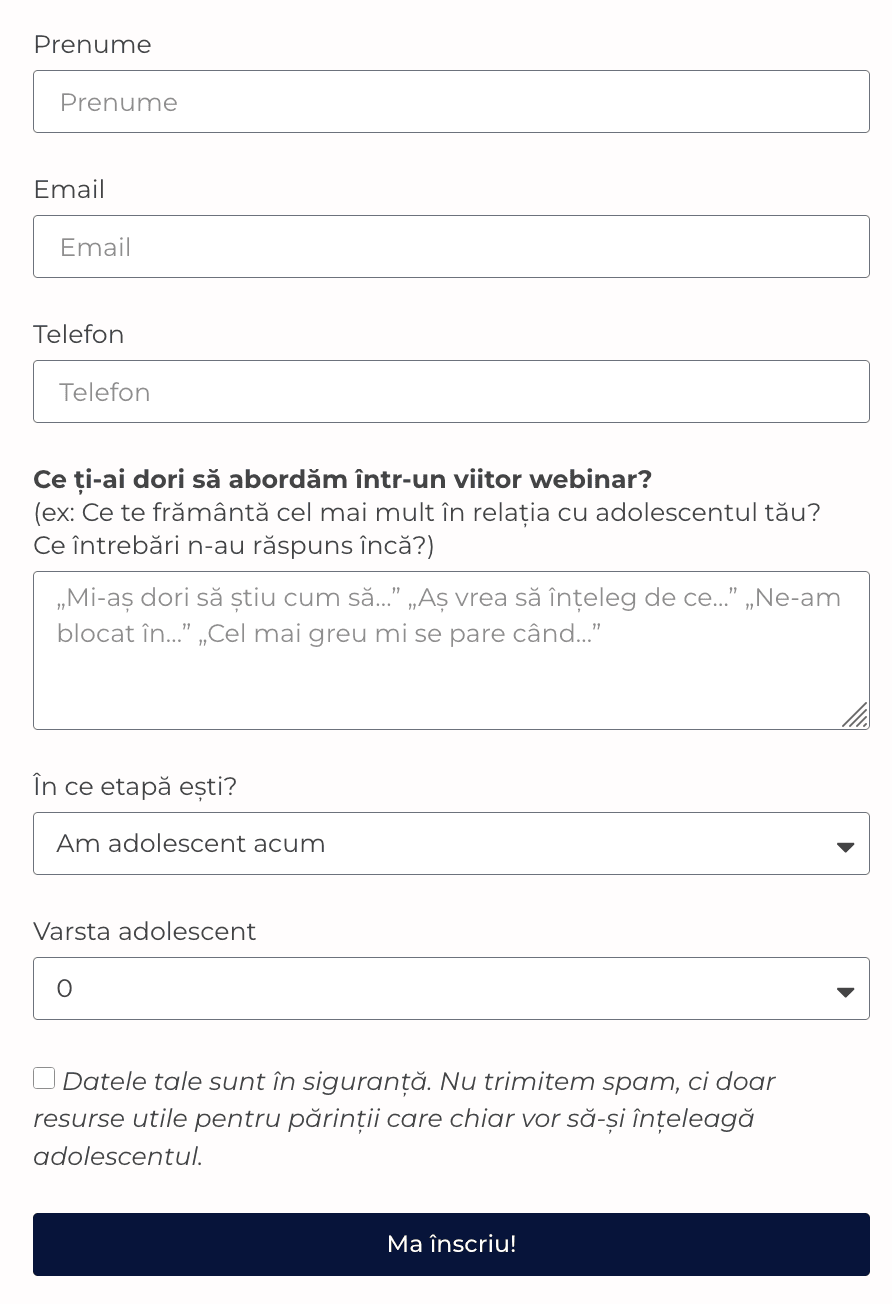Click the 'Varsta adolescent' label

145,932
